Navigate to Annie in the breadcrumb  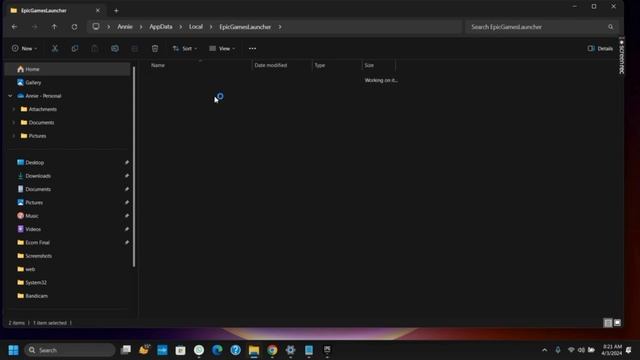pos(125,27)
